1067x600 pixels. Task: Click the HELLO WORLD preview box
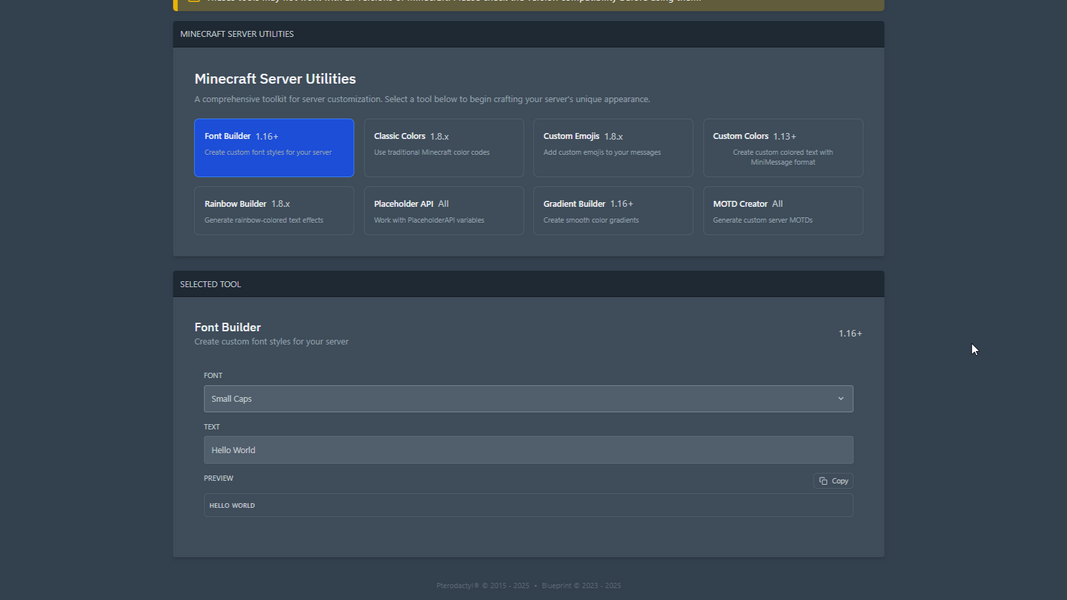click(x=528, y=505)
